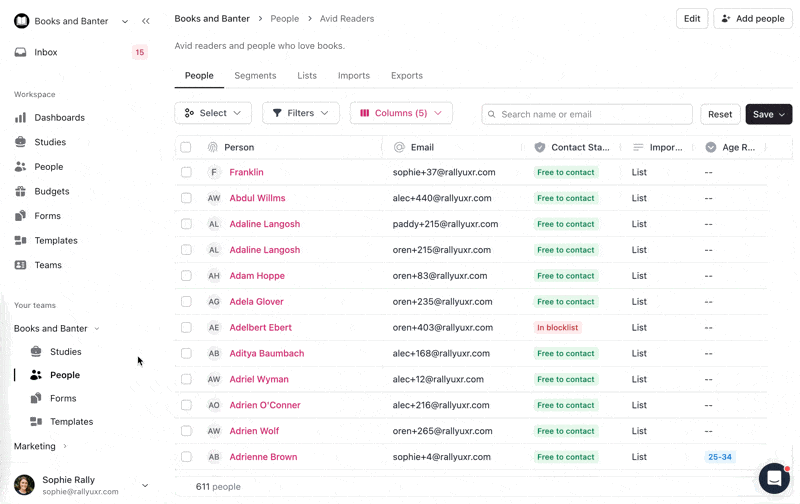Click the Contact Status shield icon
Screen dimensions: 800x504
(539, 147)
